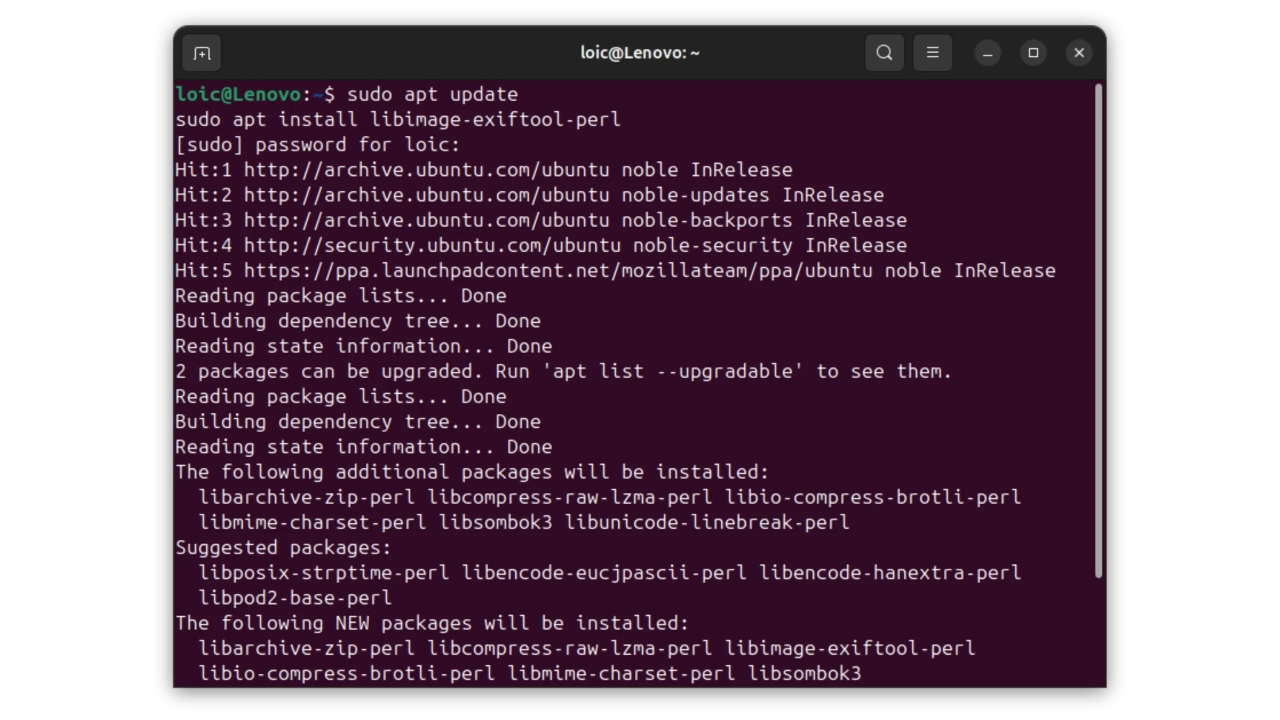This screenshot has width=1280, height=720.
Task: Click the green loic@Lenovo prompt text
Action: click(x=237, y=94)
